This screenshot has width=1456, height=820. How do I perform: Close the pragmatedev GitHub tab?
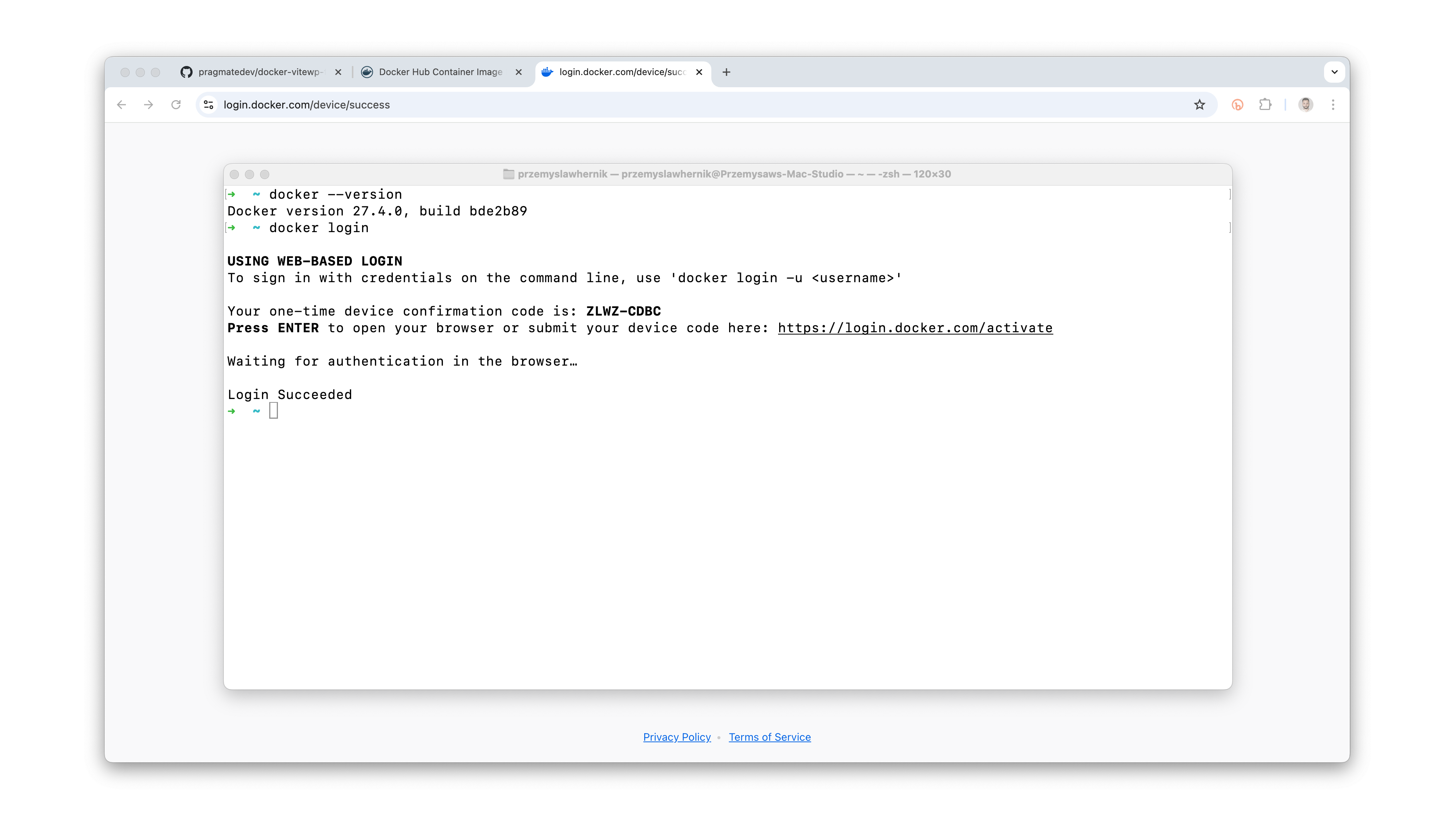tap(338, 72)
